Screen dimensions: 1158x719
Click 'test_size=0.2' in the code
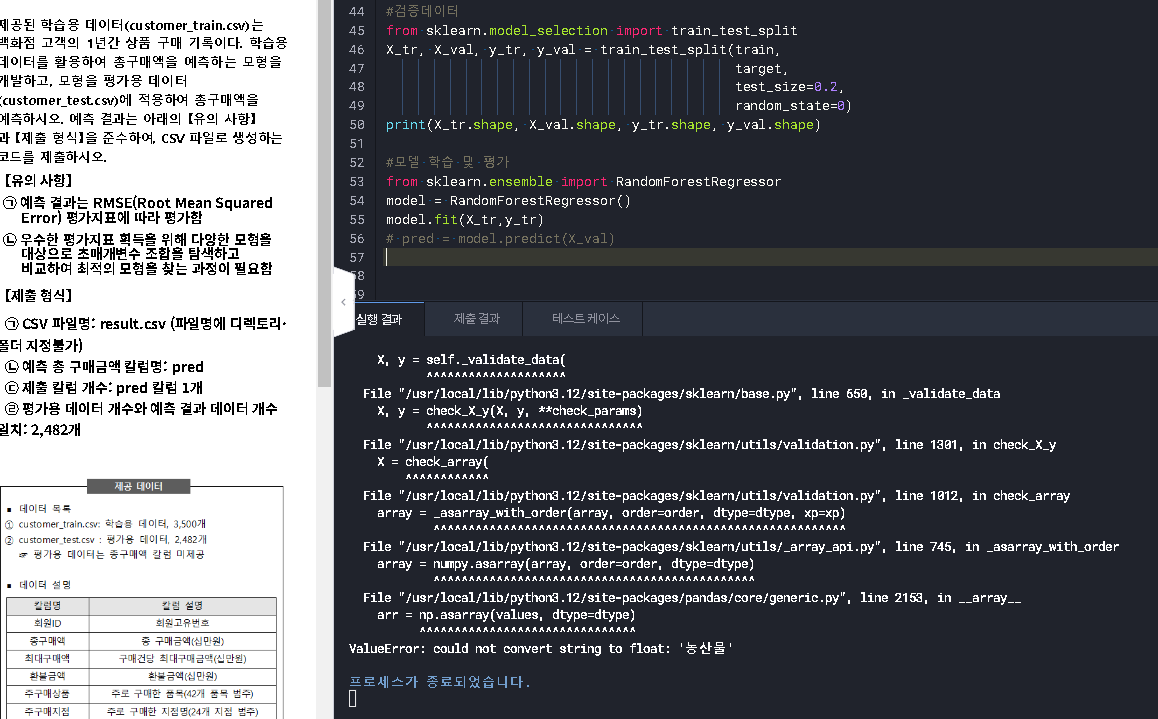coord(786,87)
